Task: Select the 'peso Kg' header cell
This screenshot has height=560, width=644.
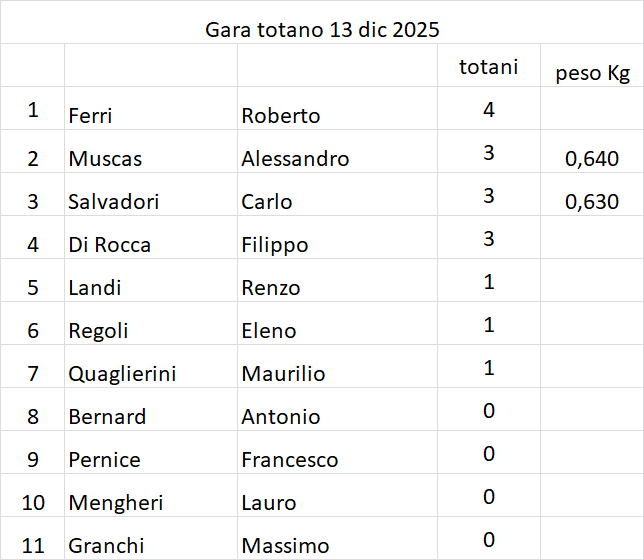Action: point(591,72)
